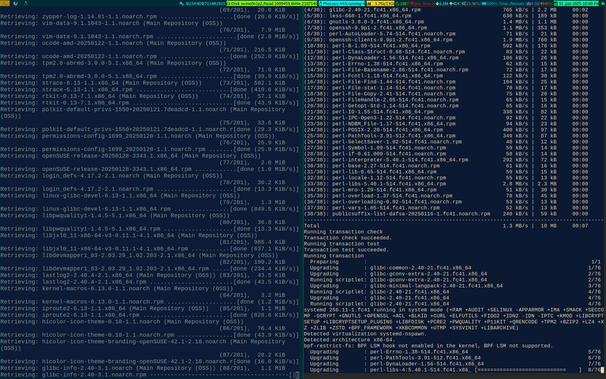Image resolution: width=606 pixels, height=379 pixels.
Task: Click 'Detected architecture x86-64.' line
Action: click(x=349, y=340)
